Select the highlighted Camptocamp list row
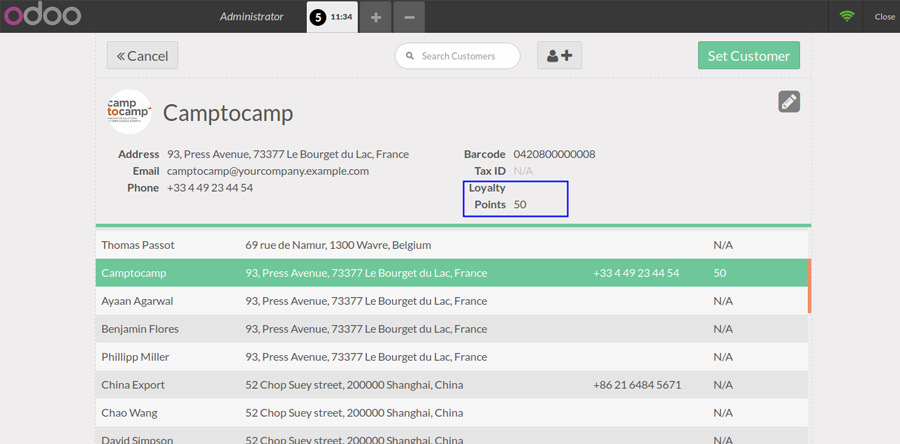 tap(452, 273)
